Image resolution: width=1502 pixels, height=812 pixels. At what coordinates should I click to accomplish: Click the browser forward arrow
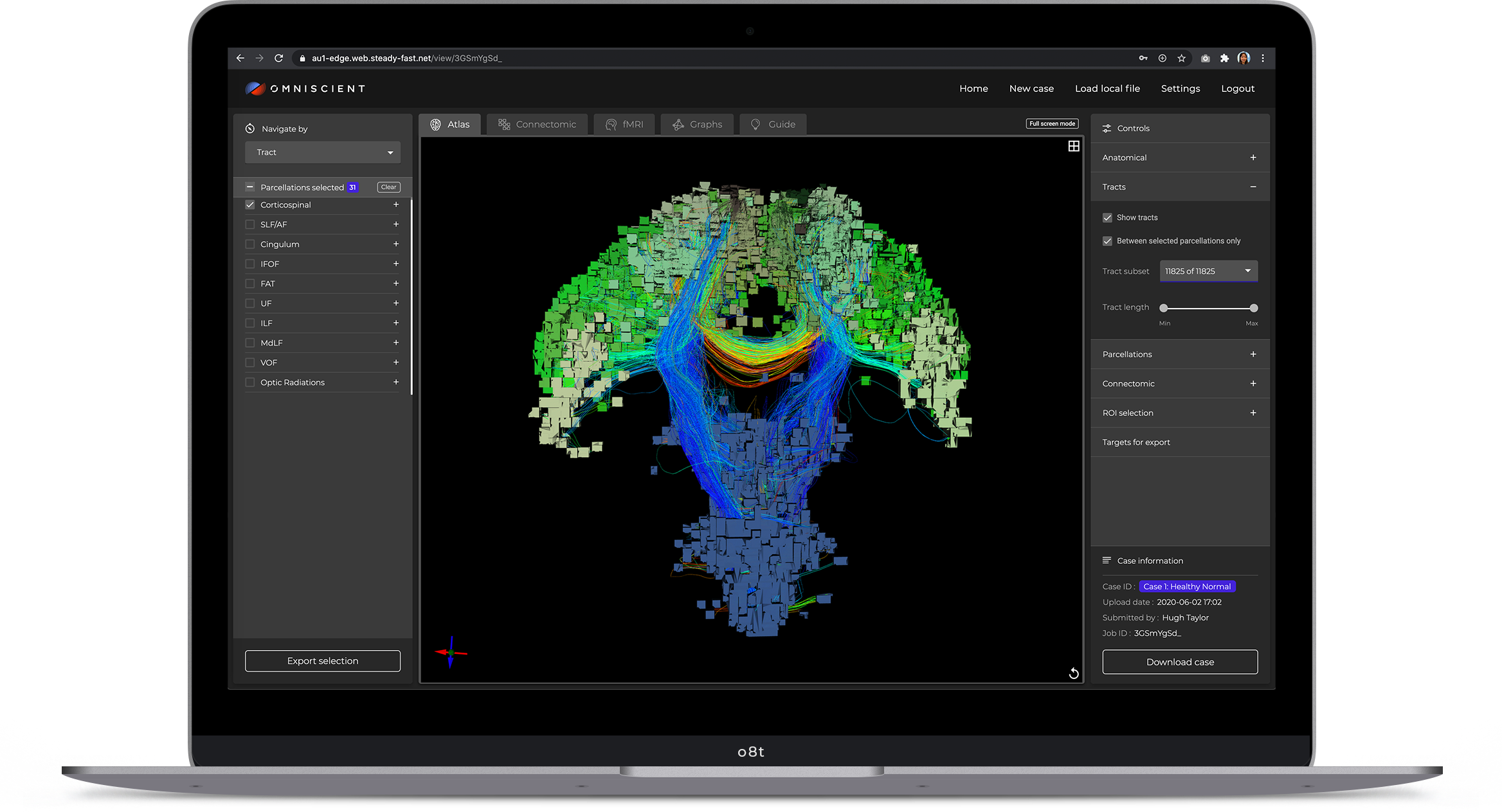pyautogui.click(x=260, y=58)
